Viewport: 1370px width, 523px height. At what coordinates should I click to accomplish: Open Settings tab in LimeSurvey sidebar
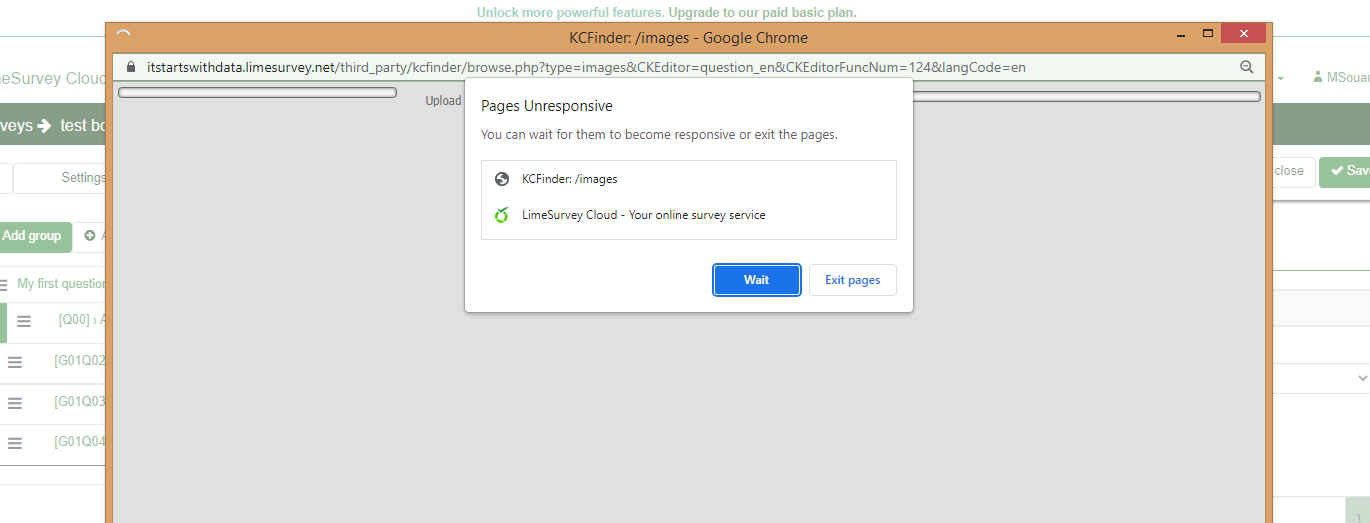click(x=60, y=178)
